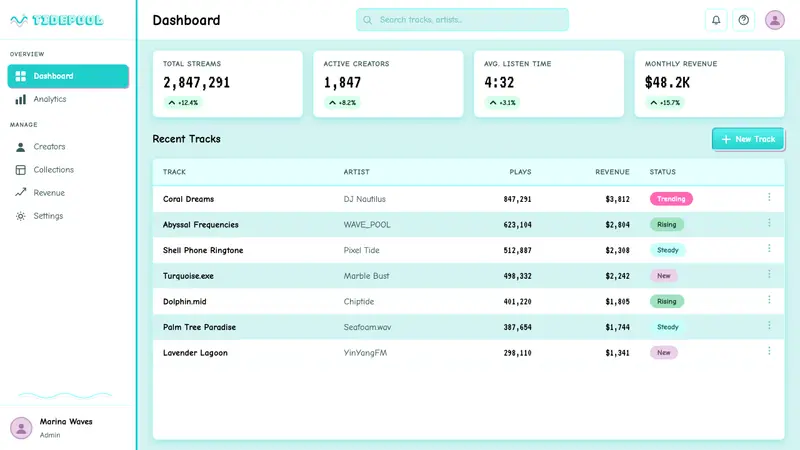Click the +12.4% streams trend badge
Image resolution: width=800 pixels, height=450 pixels.
[x=183, y=103]
